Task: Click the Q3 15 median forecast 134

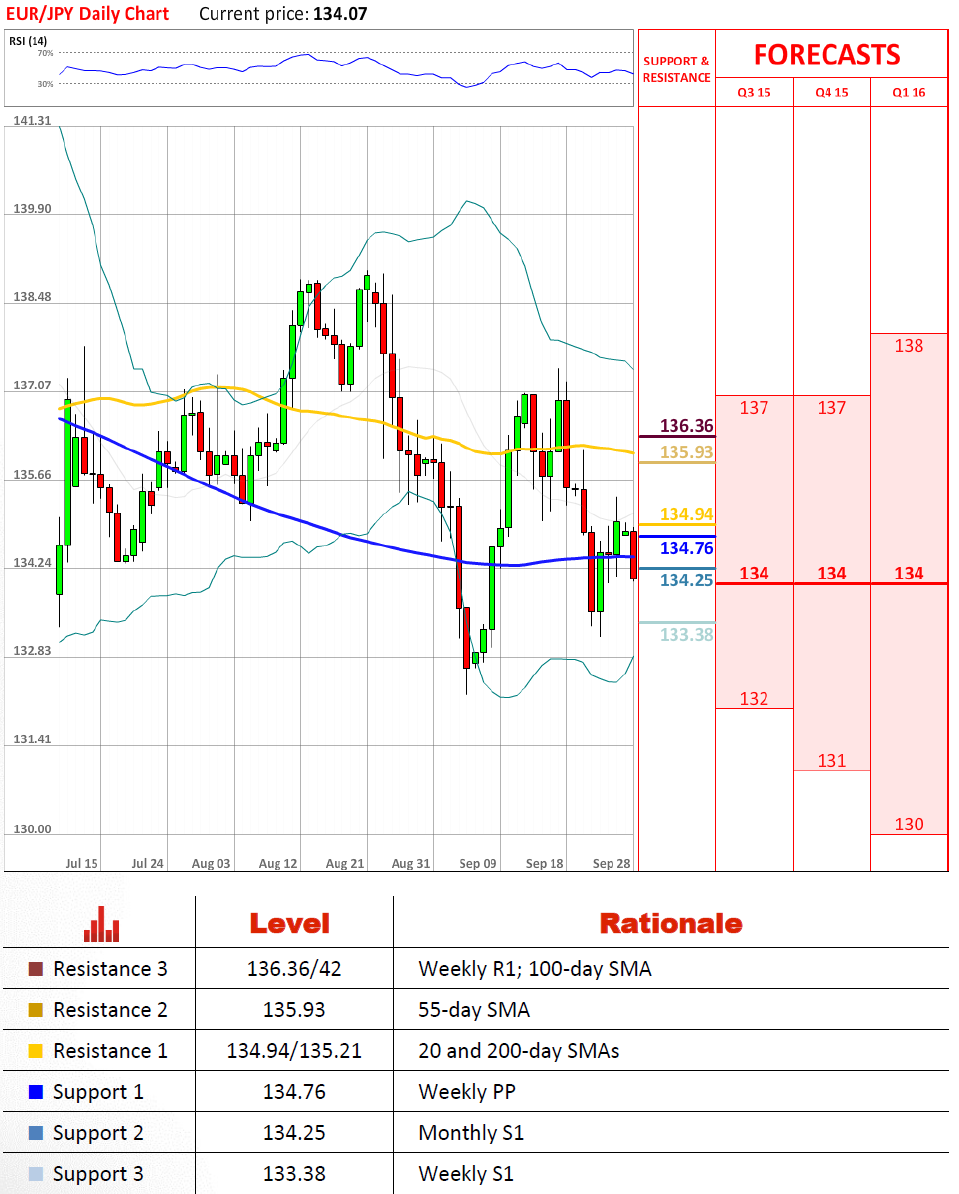Action: 754,573
